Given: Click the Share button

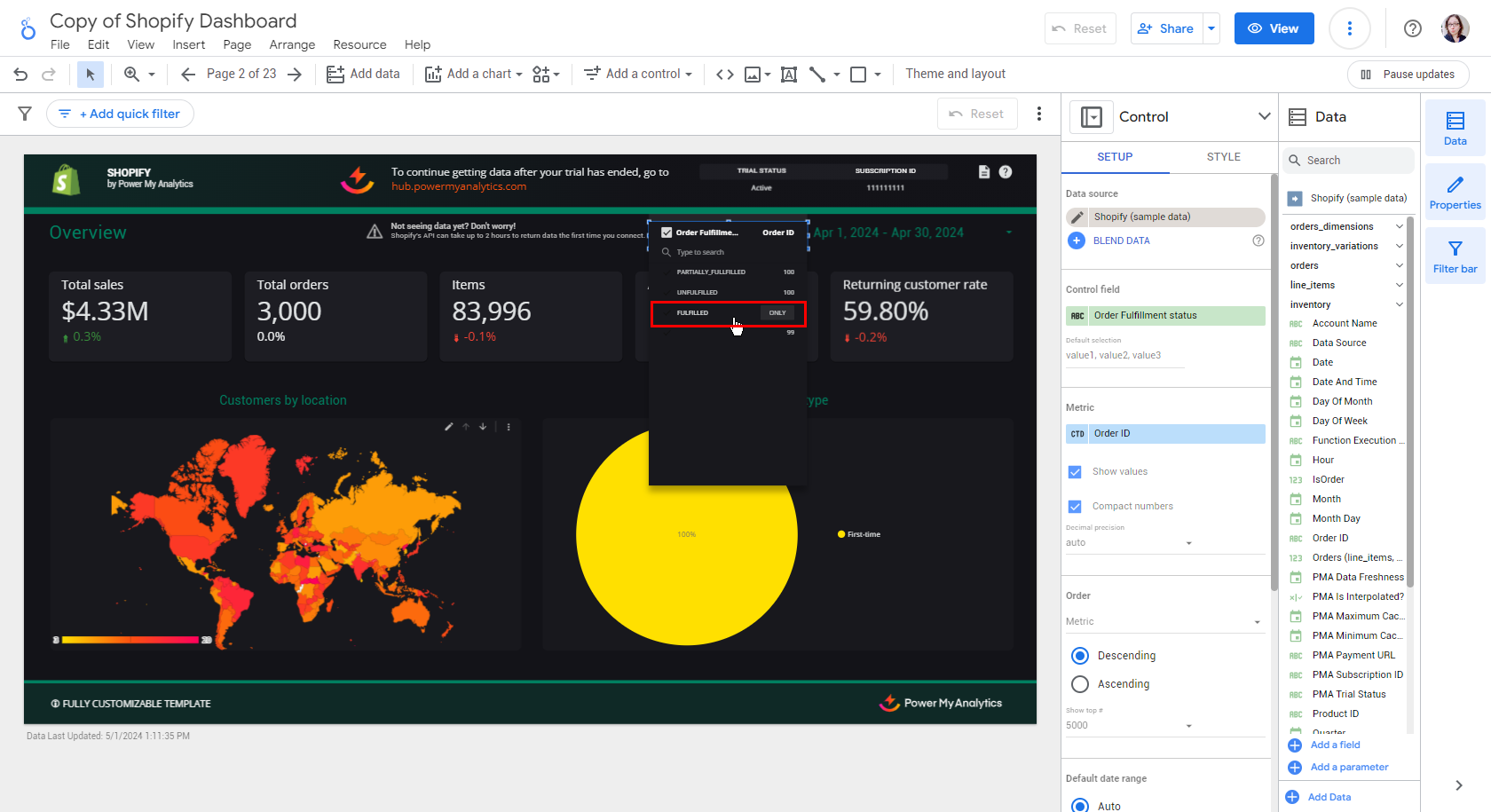Looking at the screenshot, I should (1166, 28).
